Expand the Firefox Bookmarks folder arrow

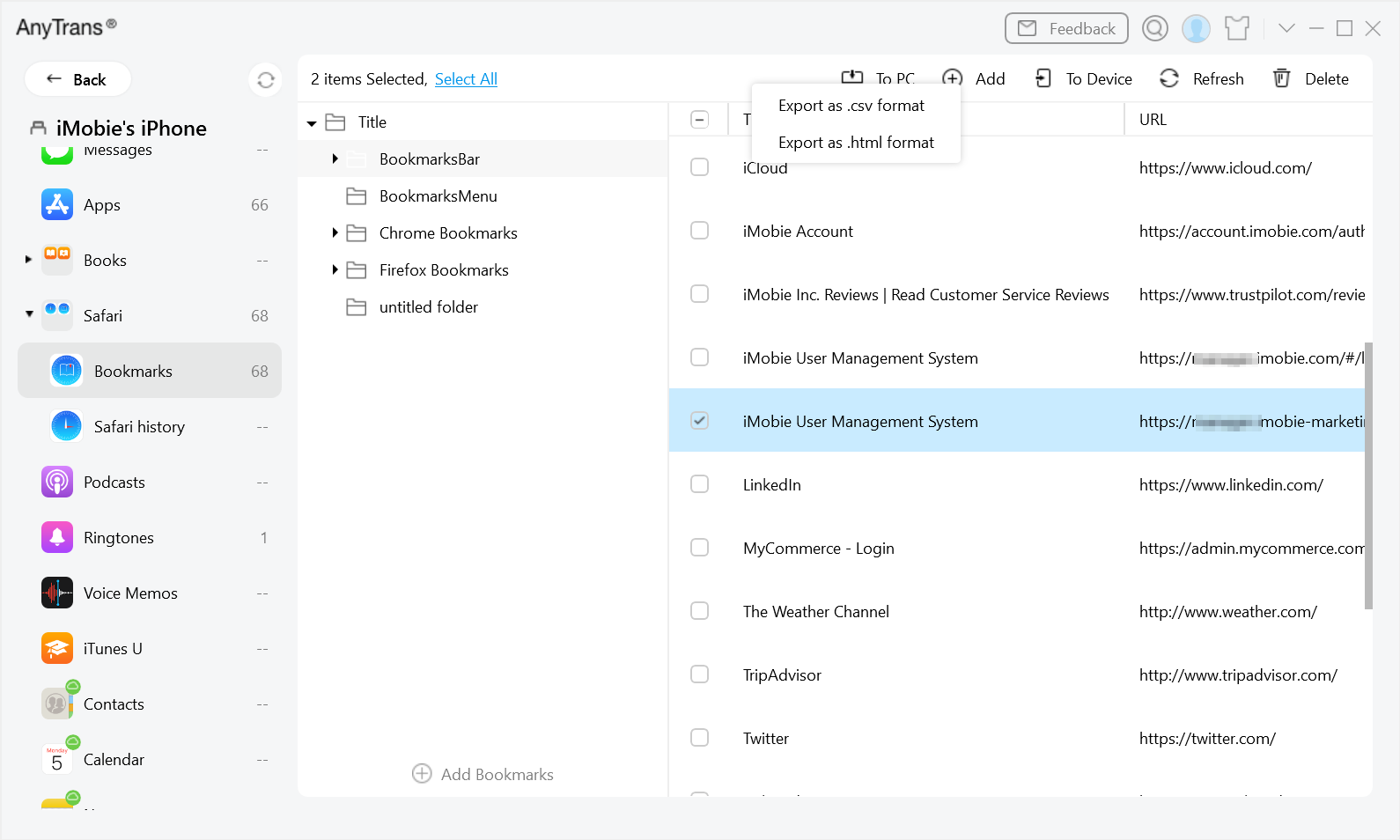click(335, 270)
